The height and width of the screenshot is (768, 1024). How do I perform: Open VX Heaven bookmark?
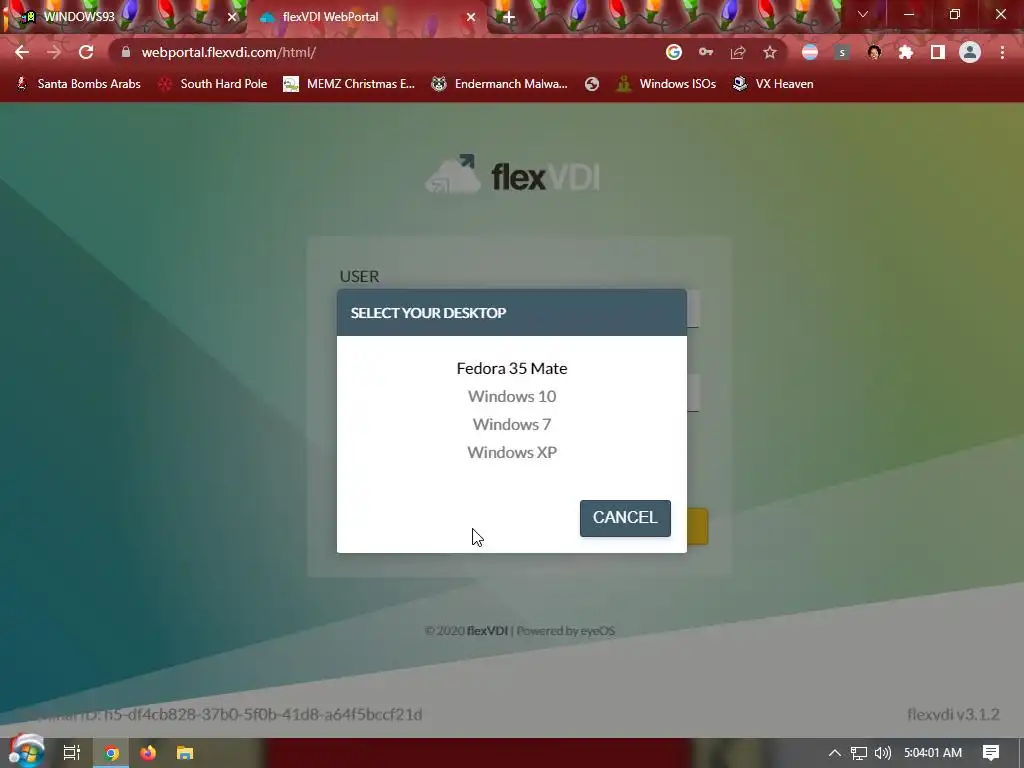pos(773,84)
